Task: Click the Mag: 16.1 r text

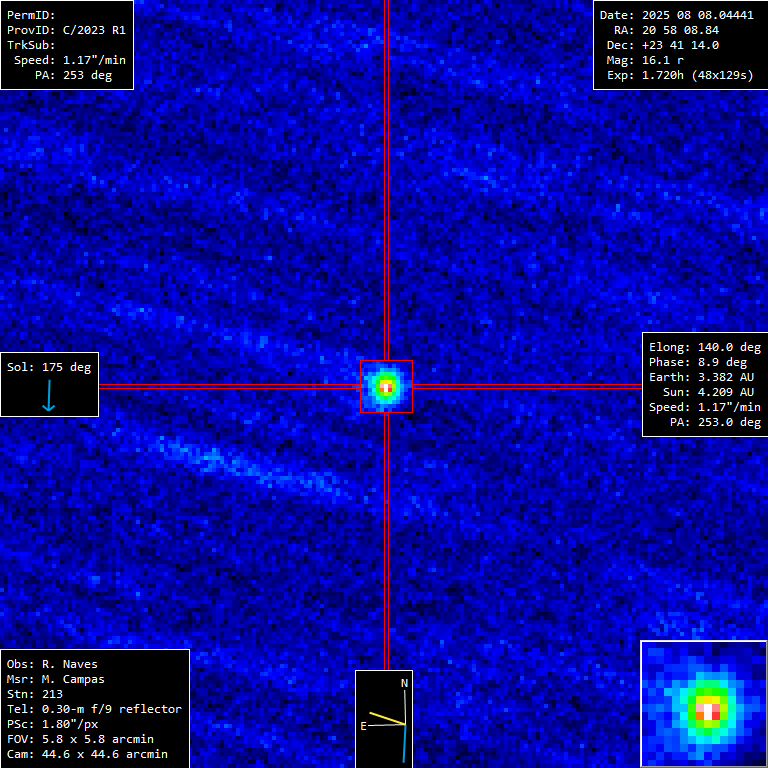Action: (x=645, y=60)
